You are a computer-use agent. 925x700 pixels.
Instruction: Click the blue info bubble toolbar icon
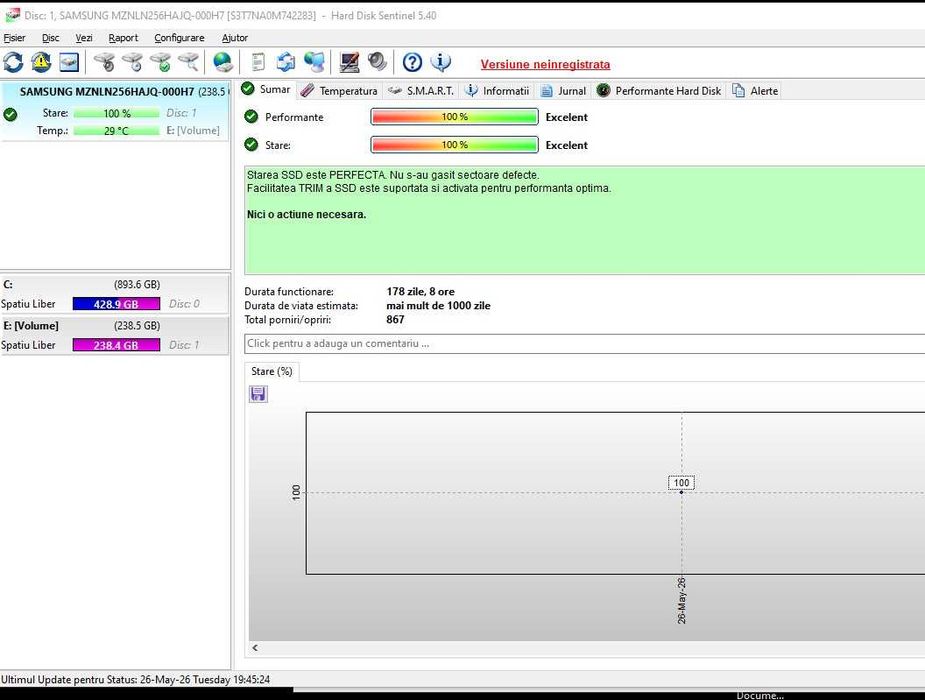pyautogui.click(x=441, y=63)
